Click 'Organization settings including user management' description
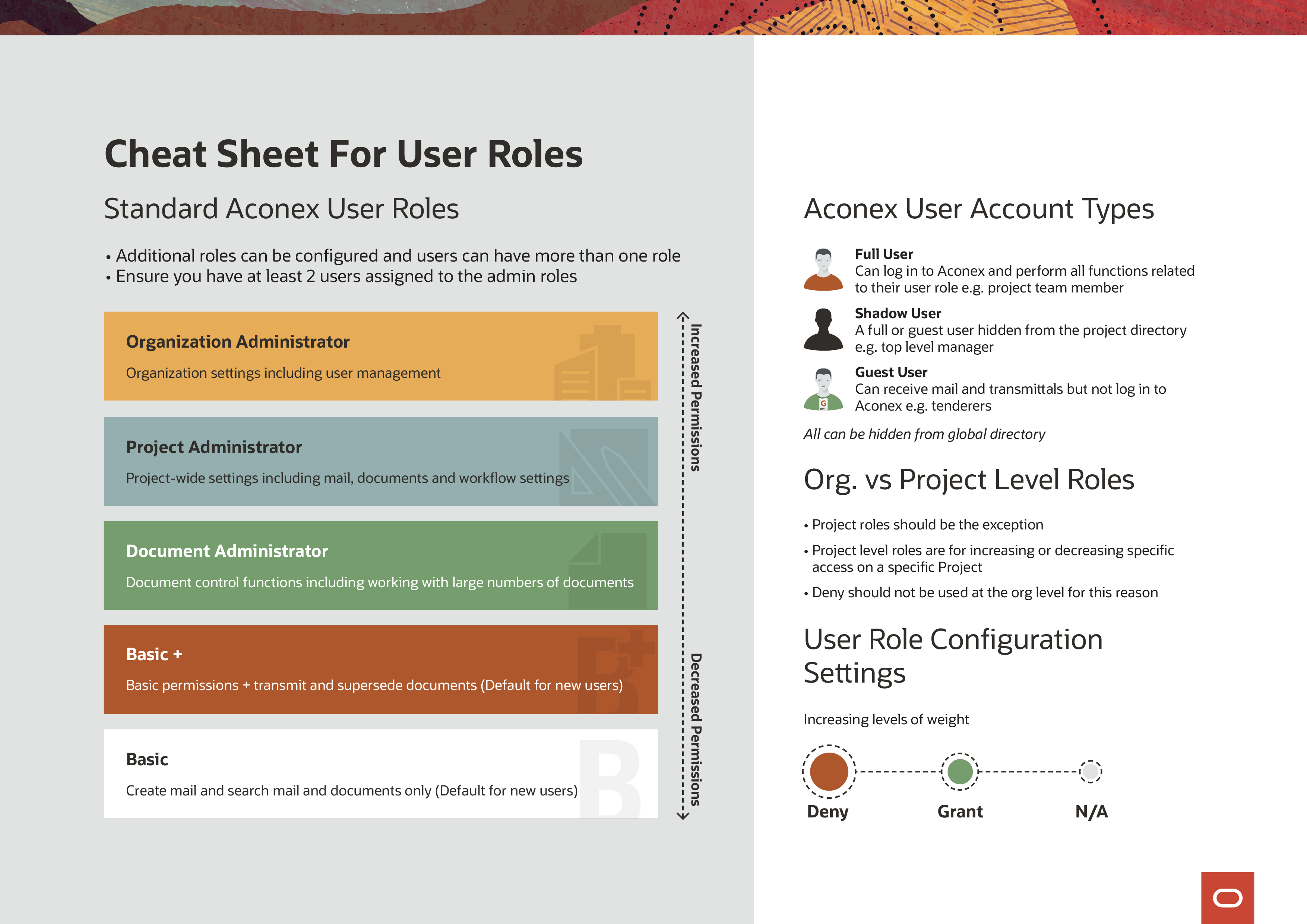 point(283,373)
